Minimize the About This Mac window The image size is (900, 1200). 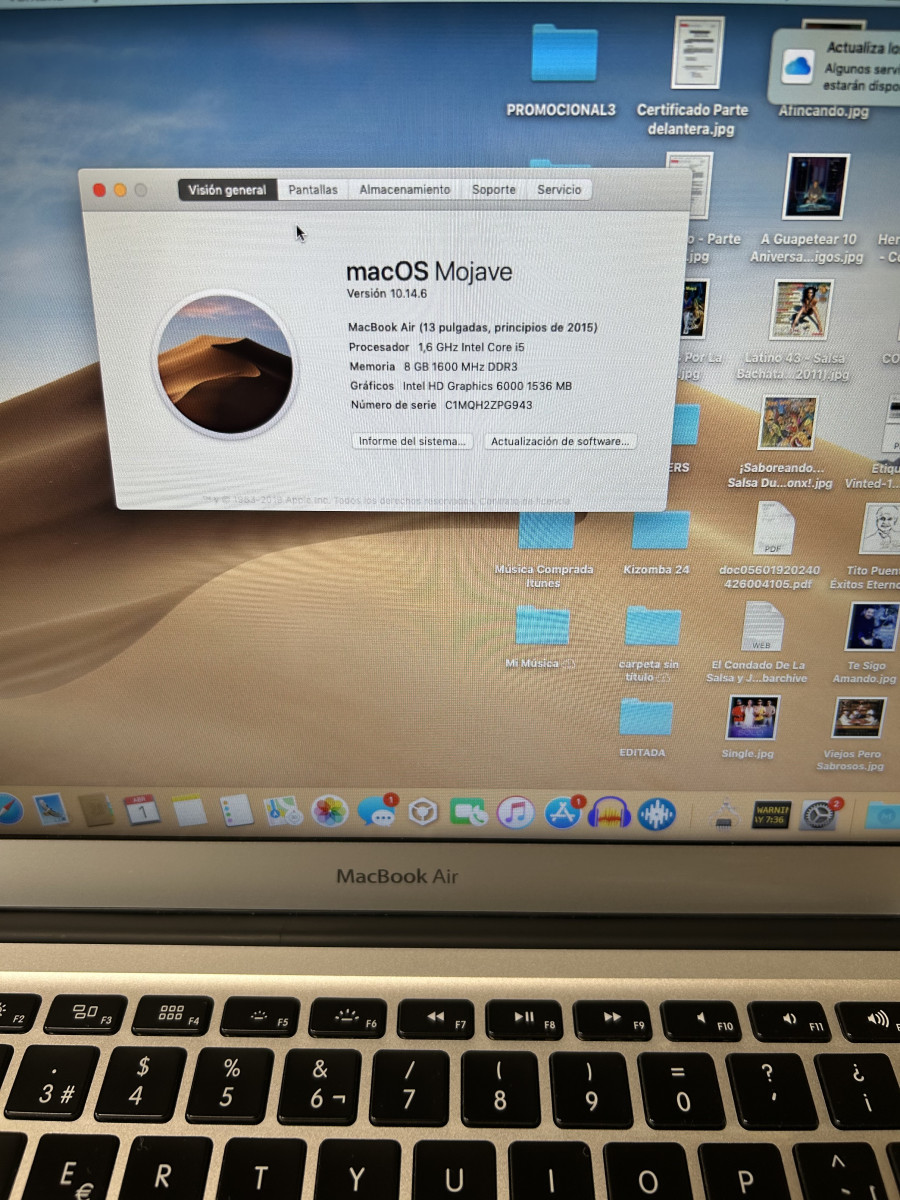120,190
